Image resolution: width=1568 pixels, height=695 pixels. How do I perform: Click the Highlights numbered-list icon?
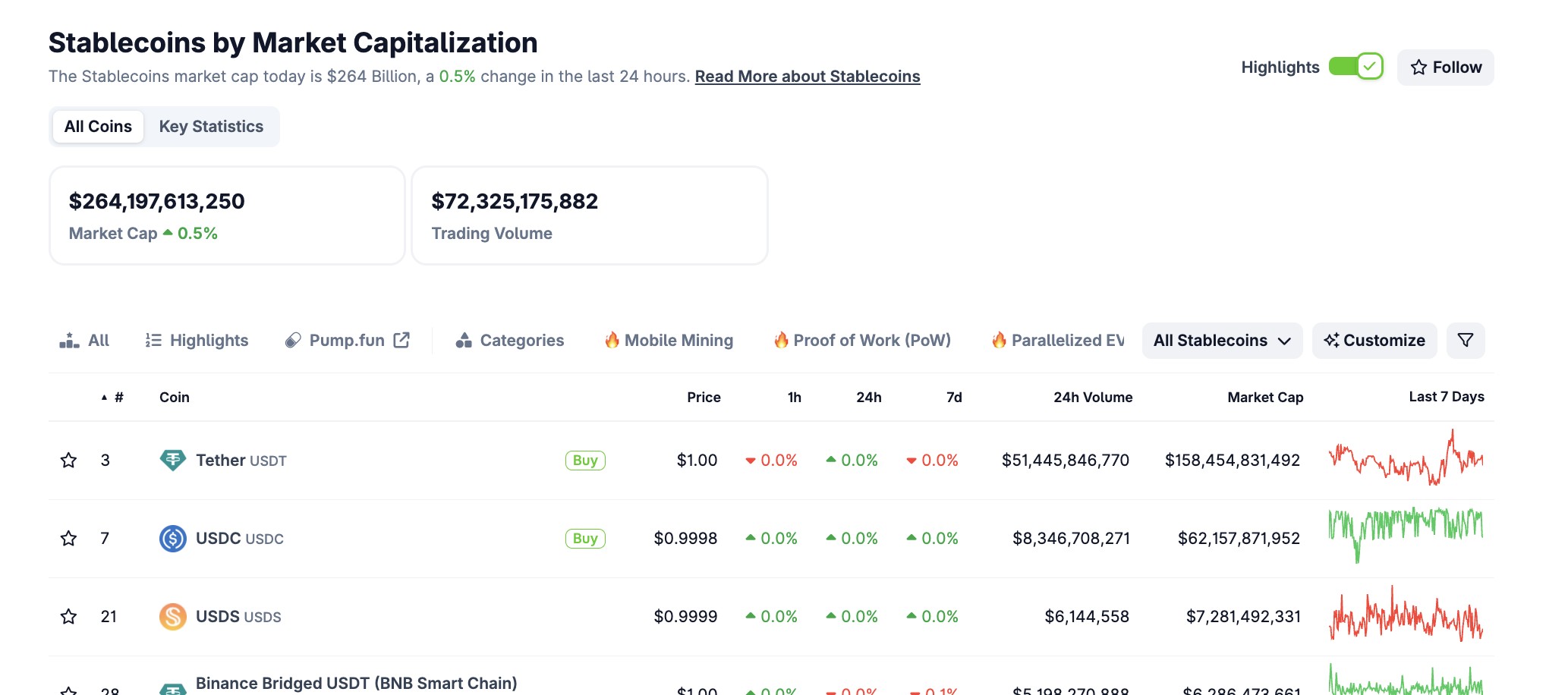tap(153, 340)
